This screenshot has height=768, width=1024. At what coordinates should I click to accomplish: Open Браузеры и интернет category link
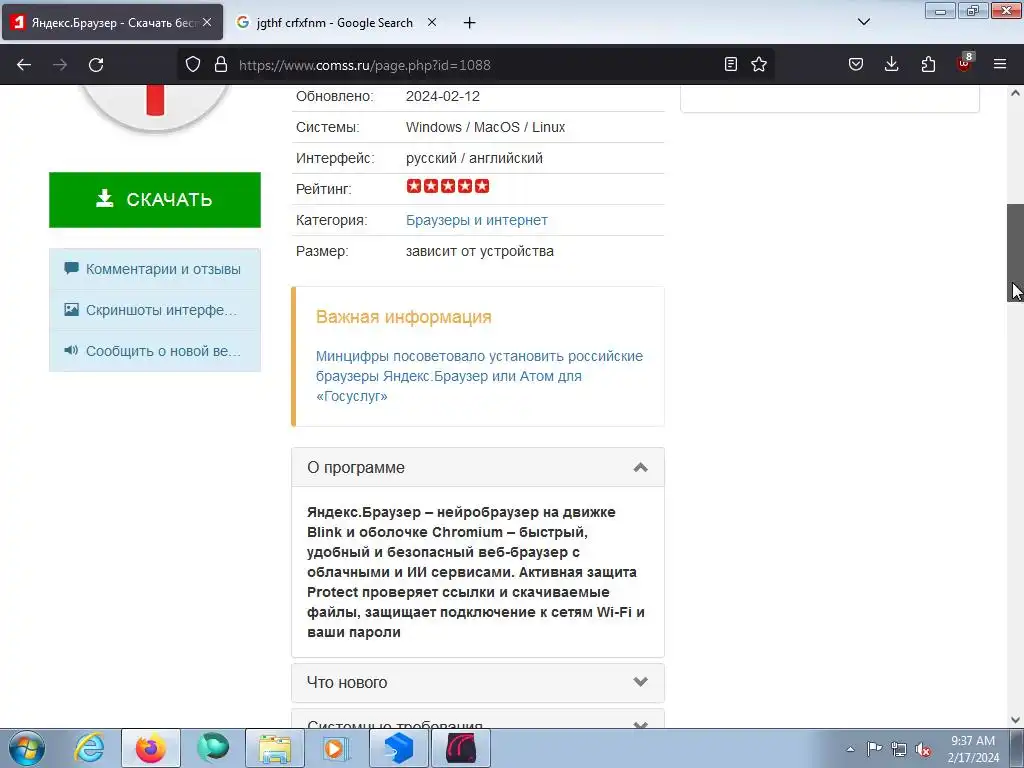(477, 221)
